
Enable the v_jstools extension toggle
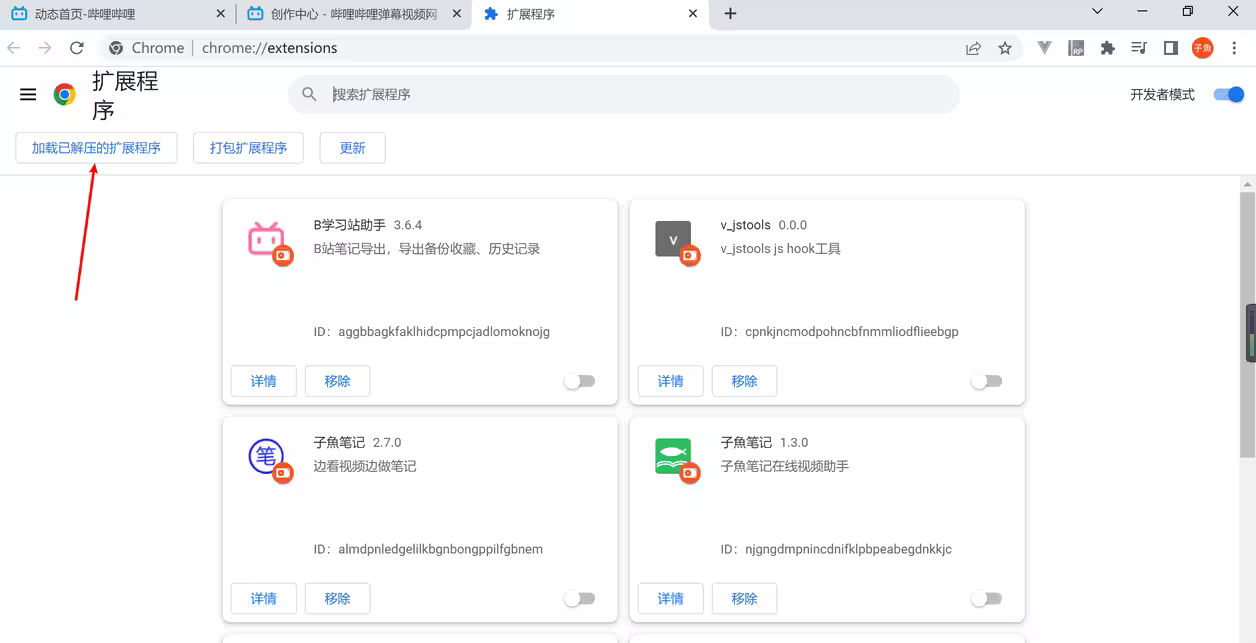click(986, 381)
